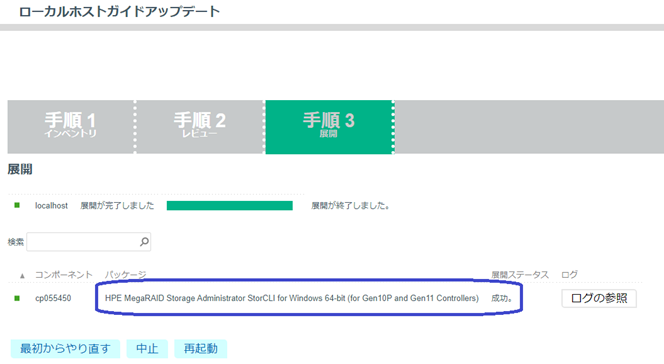Click the localhost node label
Viewport: 664px width, 364px height.
tap(51, 206)
